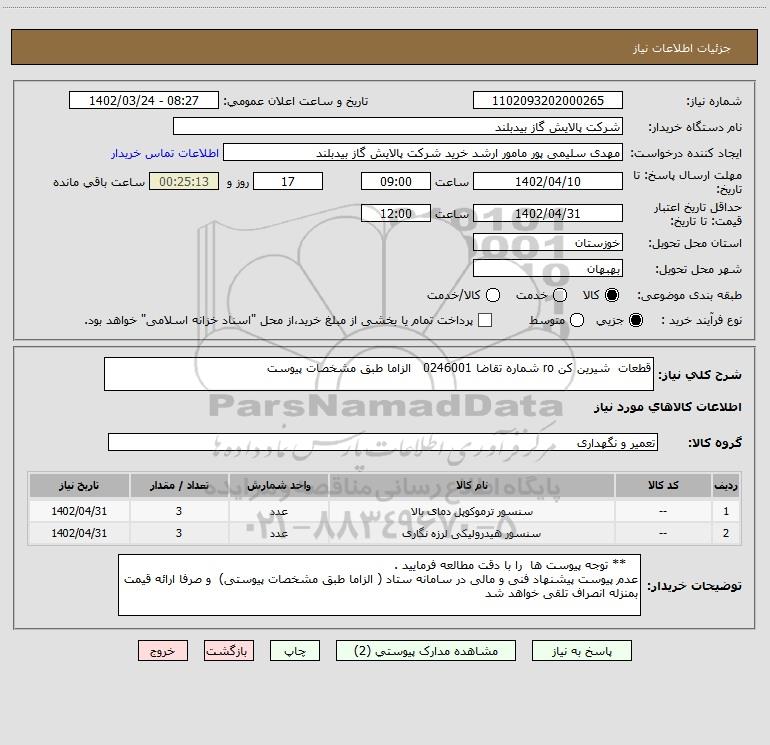This screenshot has height=745, width=770.
Task: Click the اطلاعات کالاهای مورد نیاز heading
Action: pos(667,407)
